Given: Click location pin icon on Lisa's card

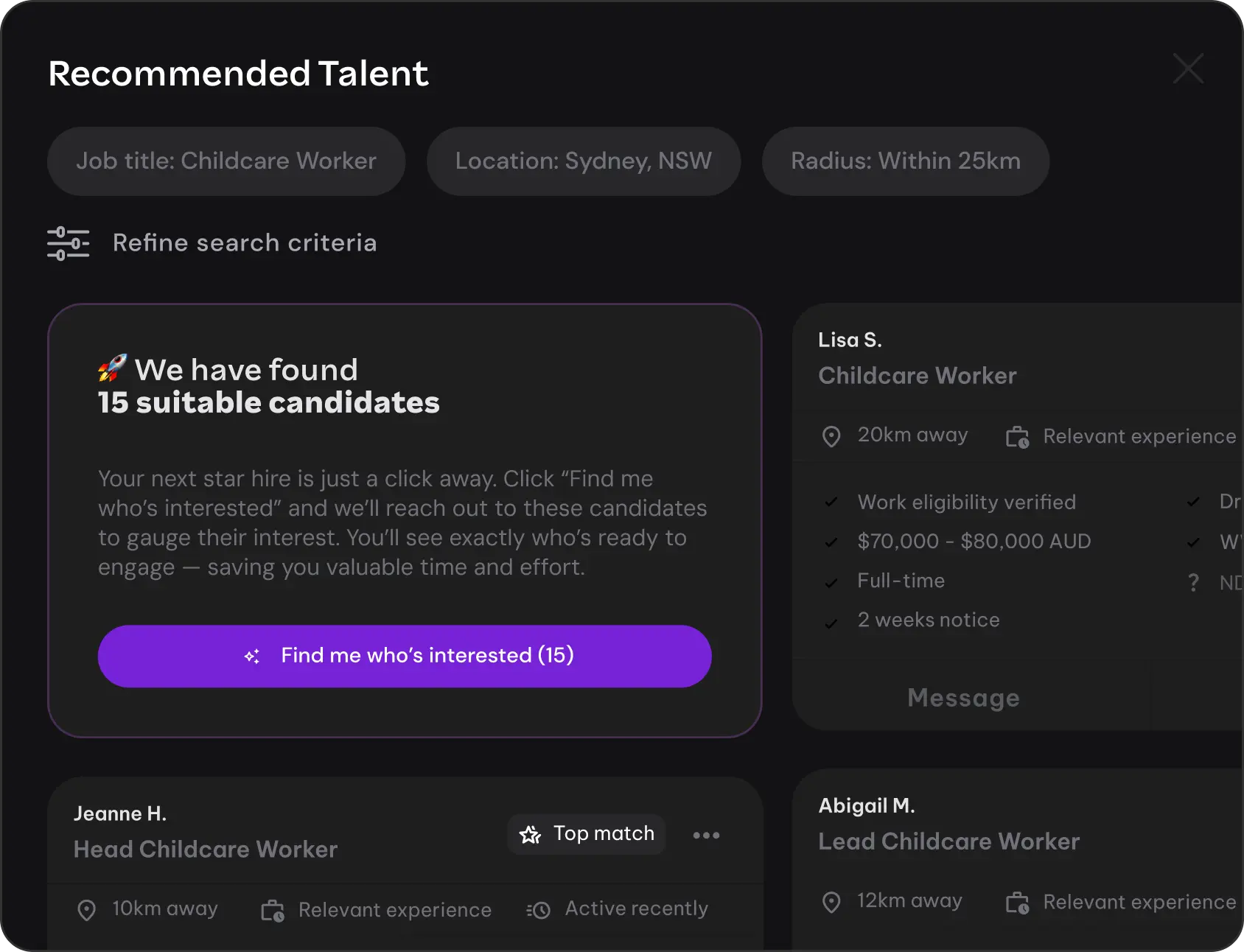Looking at the screenshot, I should click(x=831, y=436).
